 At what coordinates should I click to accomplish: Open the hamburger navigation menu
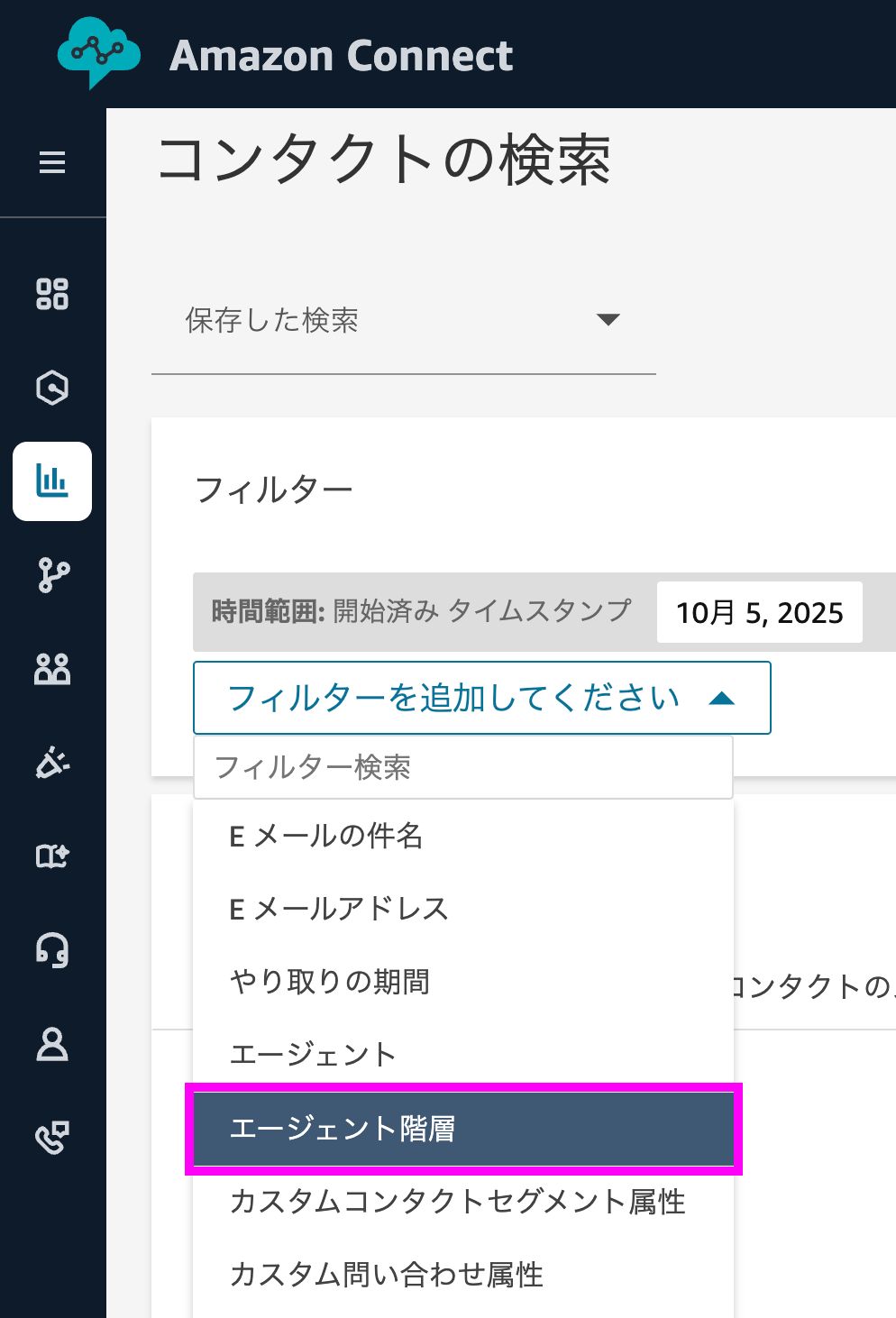(x=52, y=162)
